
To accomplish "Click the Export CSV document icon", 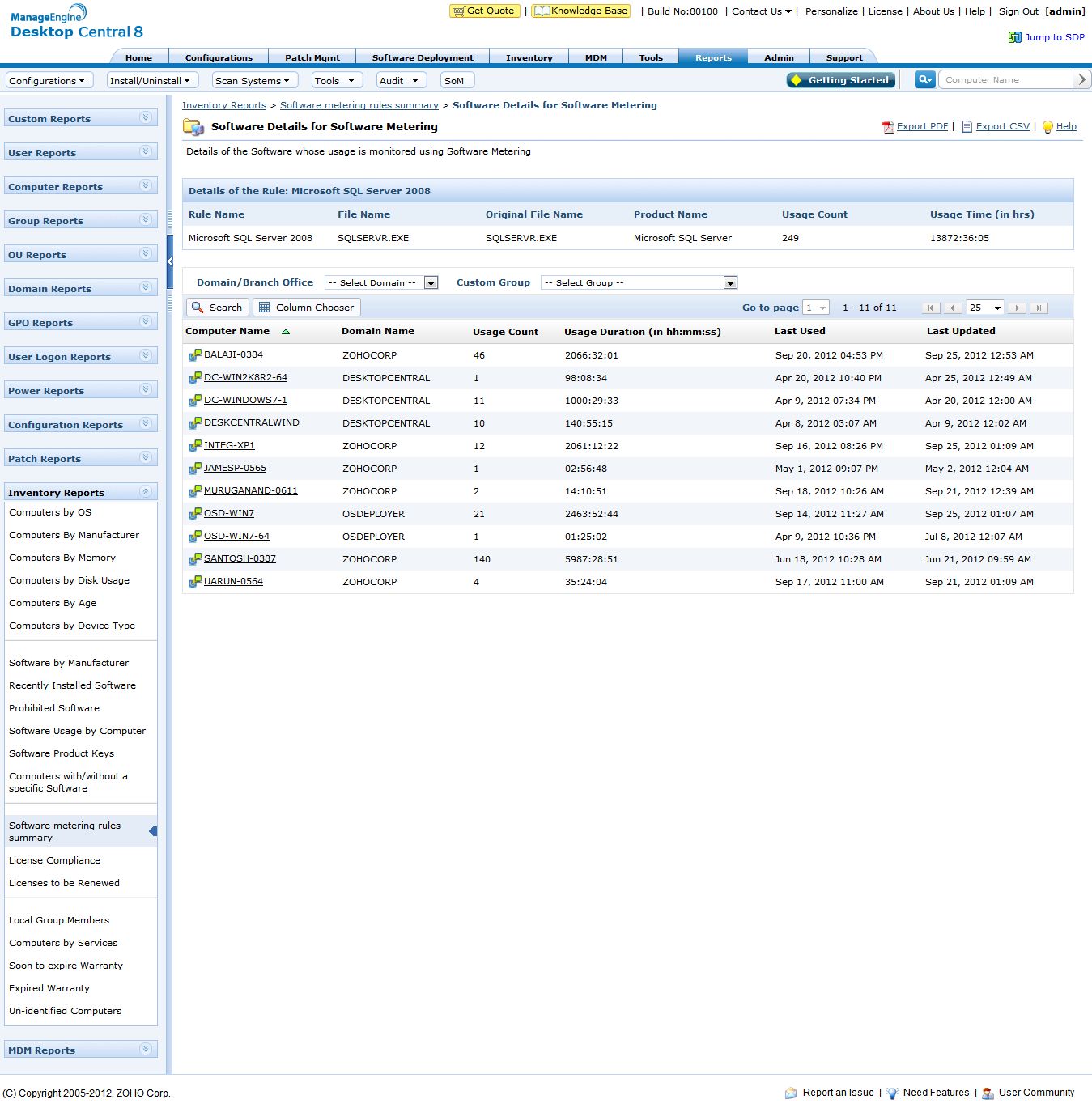I will pyautogui.click(x=967, y=127).
